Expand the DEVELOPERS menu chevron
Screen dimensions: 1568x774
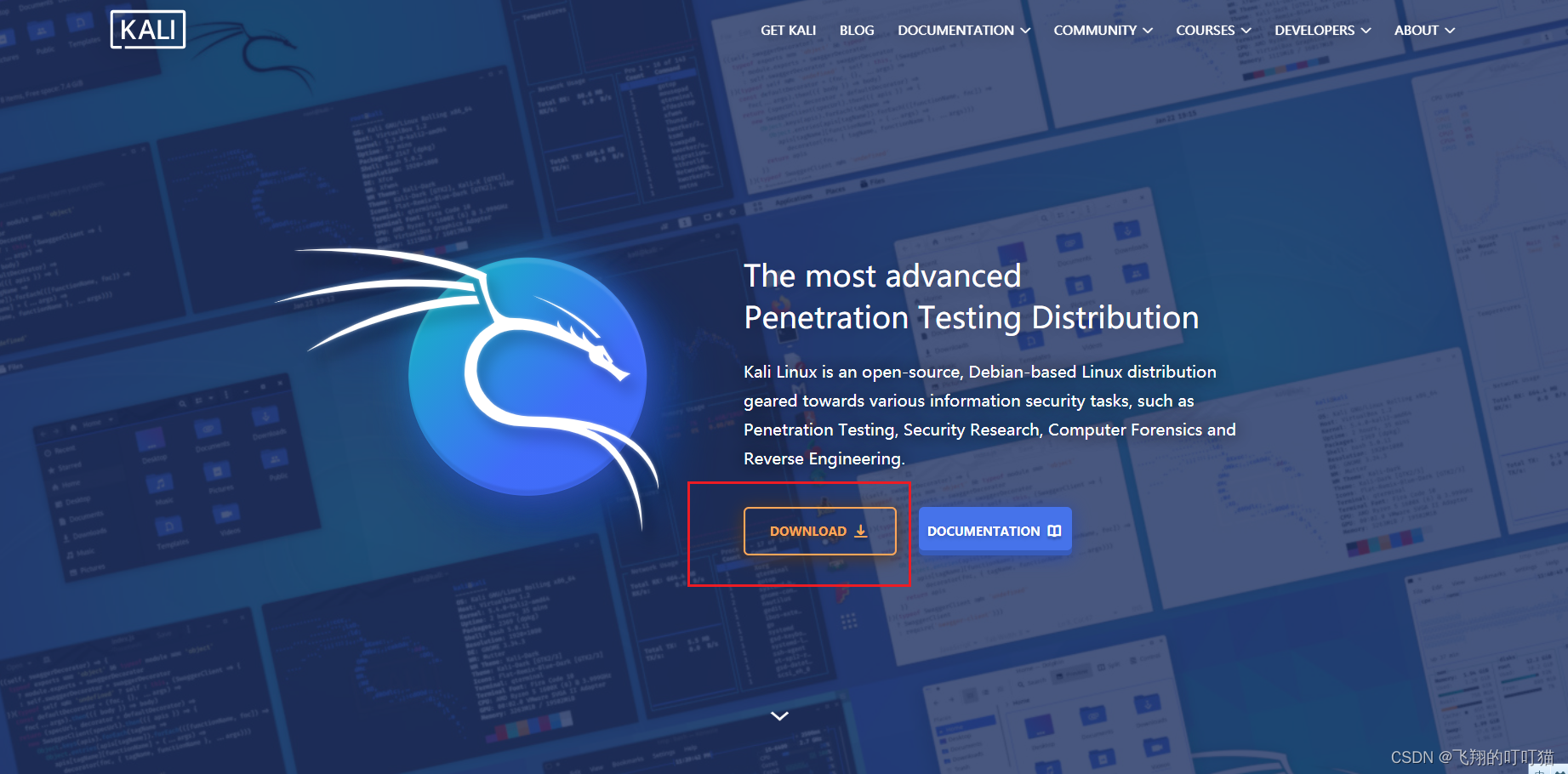[1366, 31]
